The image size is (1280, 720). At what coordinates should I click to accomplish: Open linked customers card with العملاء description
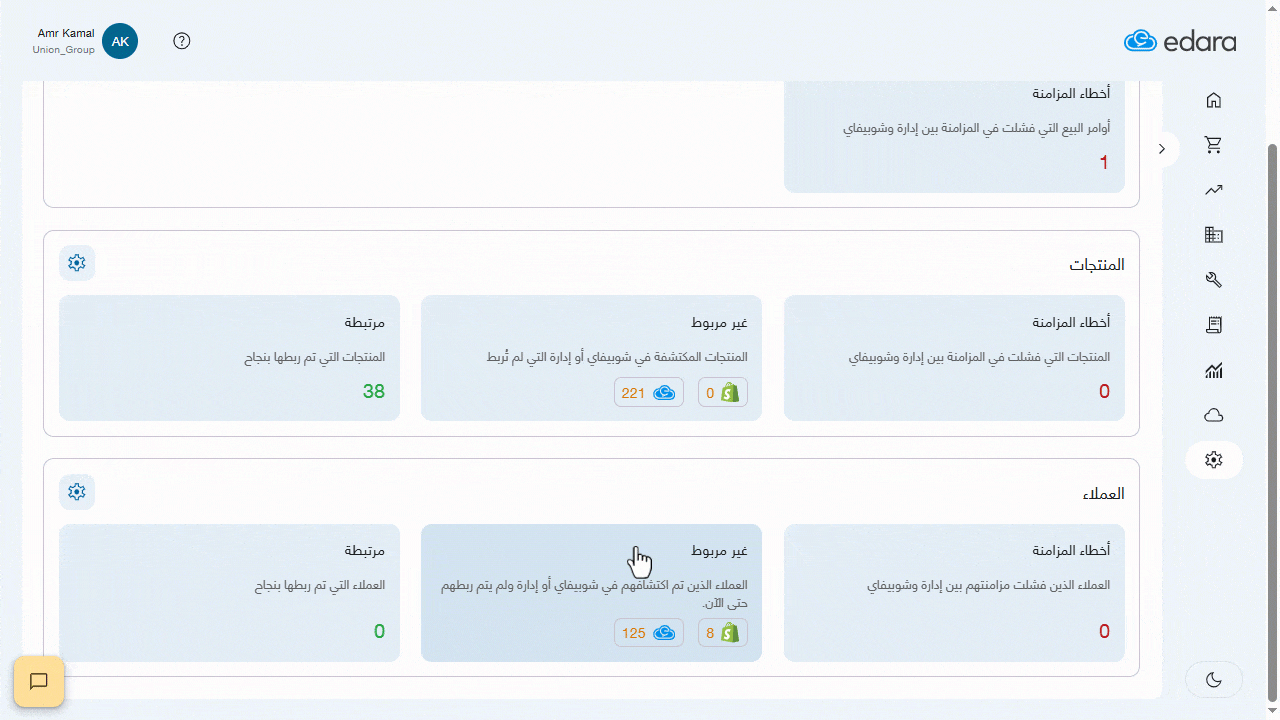[229, 593]
